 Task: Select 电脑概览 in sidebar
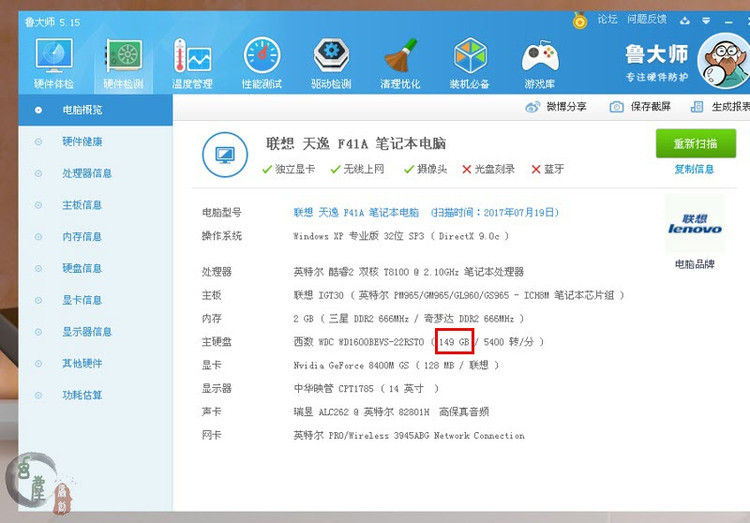click(95, 110)
